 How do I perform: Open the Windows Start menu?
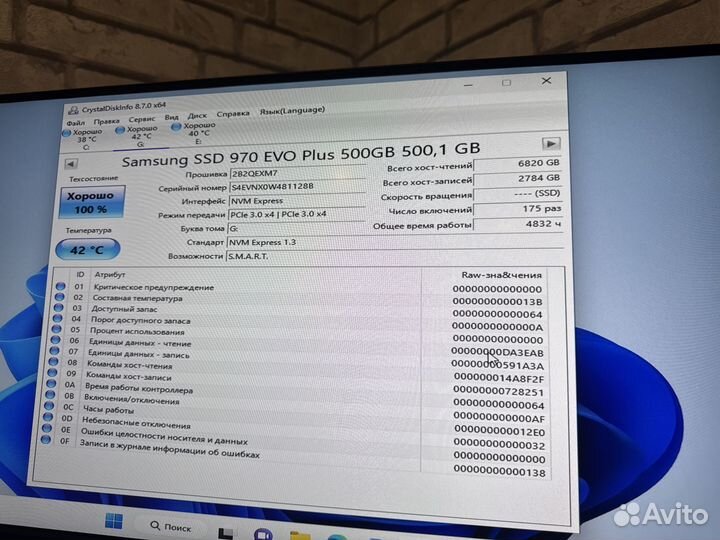click(114, 520)
